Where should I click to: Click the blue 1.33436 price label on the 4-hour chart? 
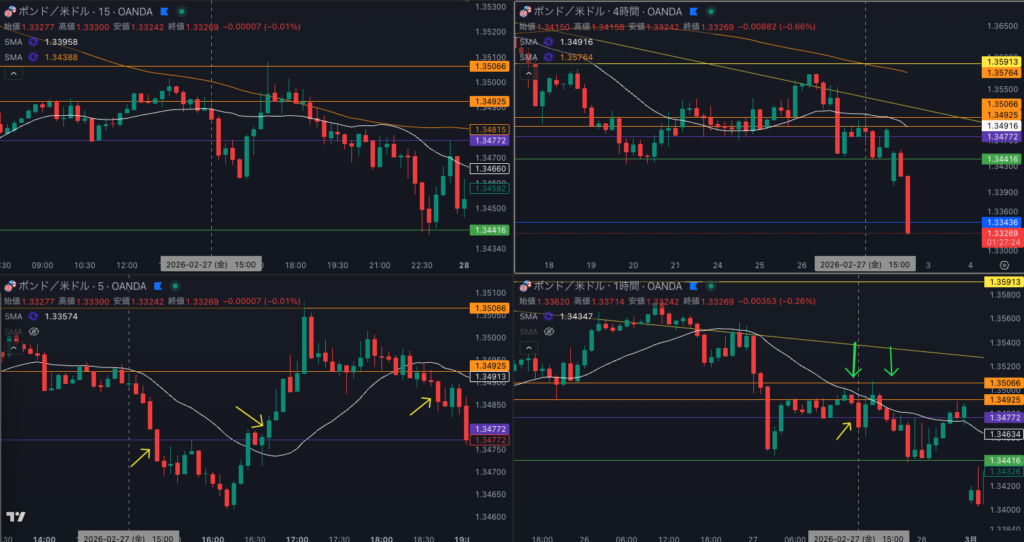pyautogui.click(x=1002, y=222)
